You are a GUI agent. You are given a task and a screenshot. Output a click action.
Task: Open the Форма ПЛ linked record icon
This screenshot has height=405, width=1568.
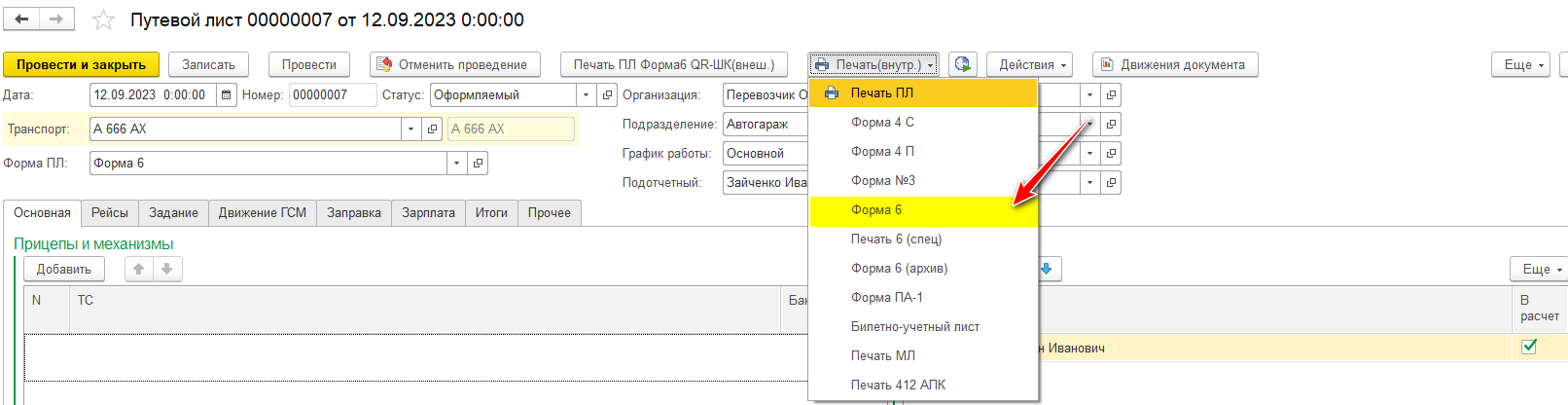[478, 163]
